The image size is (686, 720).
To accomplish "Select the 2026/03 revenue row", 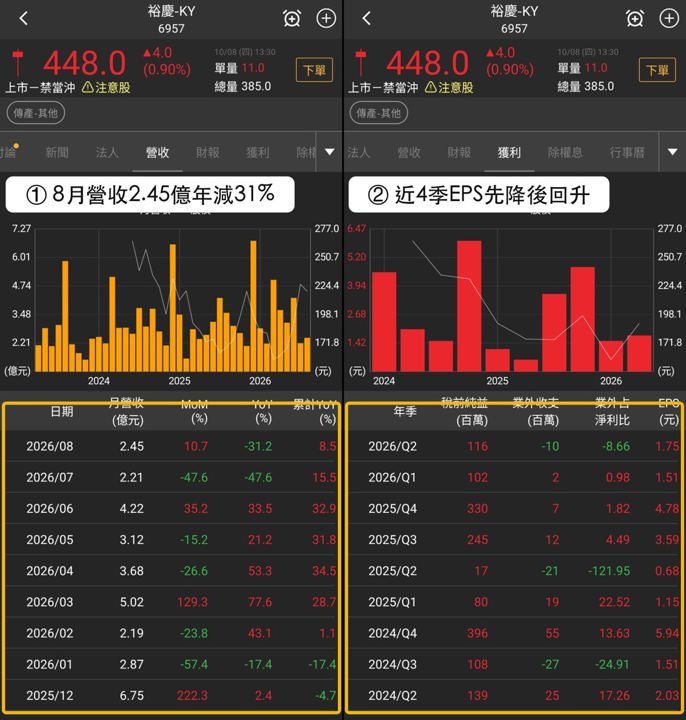I will 171,602.
